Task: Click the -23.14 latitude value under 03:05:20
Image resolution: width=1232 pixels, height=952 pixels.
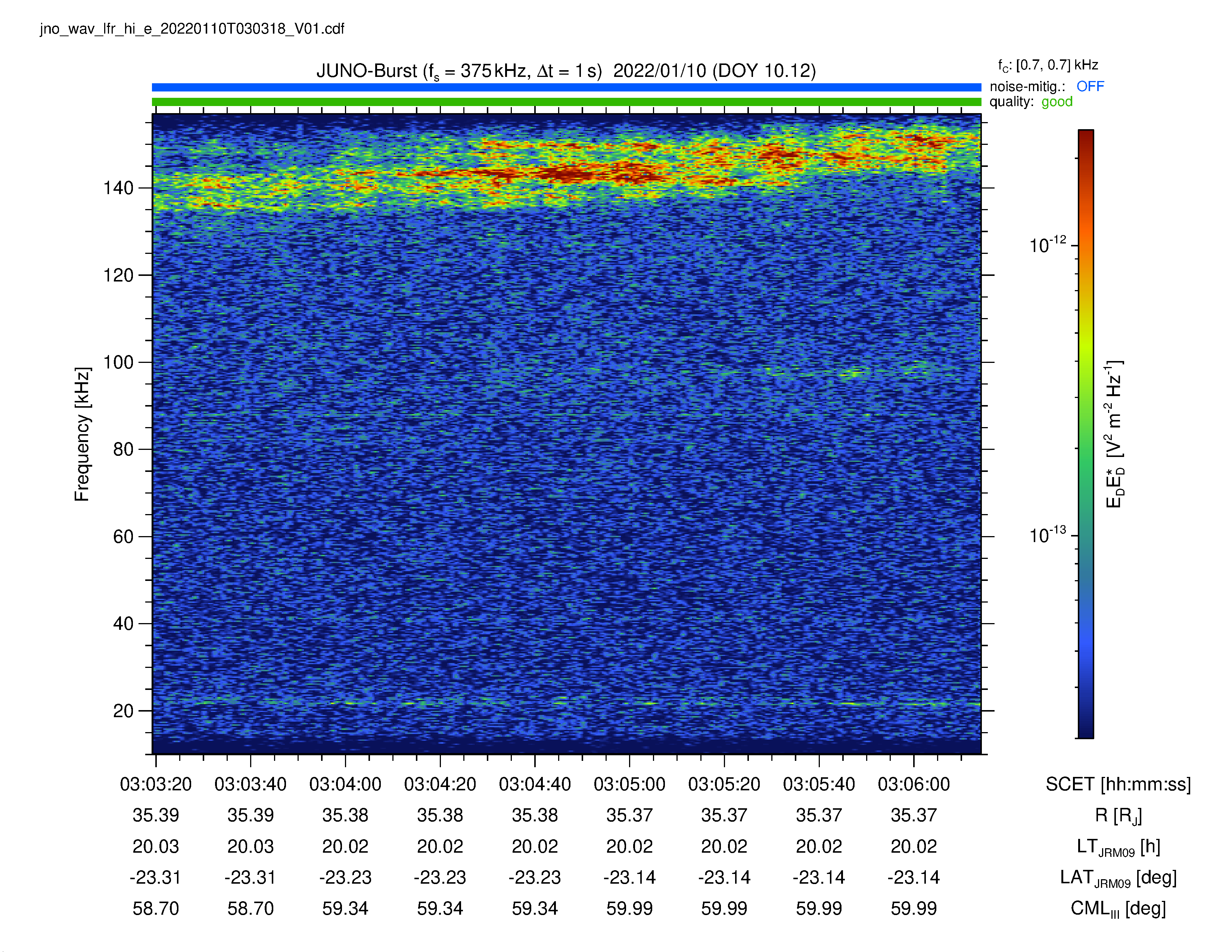Action: click(724, 878)
